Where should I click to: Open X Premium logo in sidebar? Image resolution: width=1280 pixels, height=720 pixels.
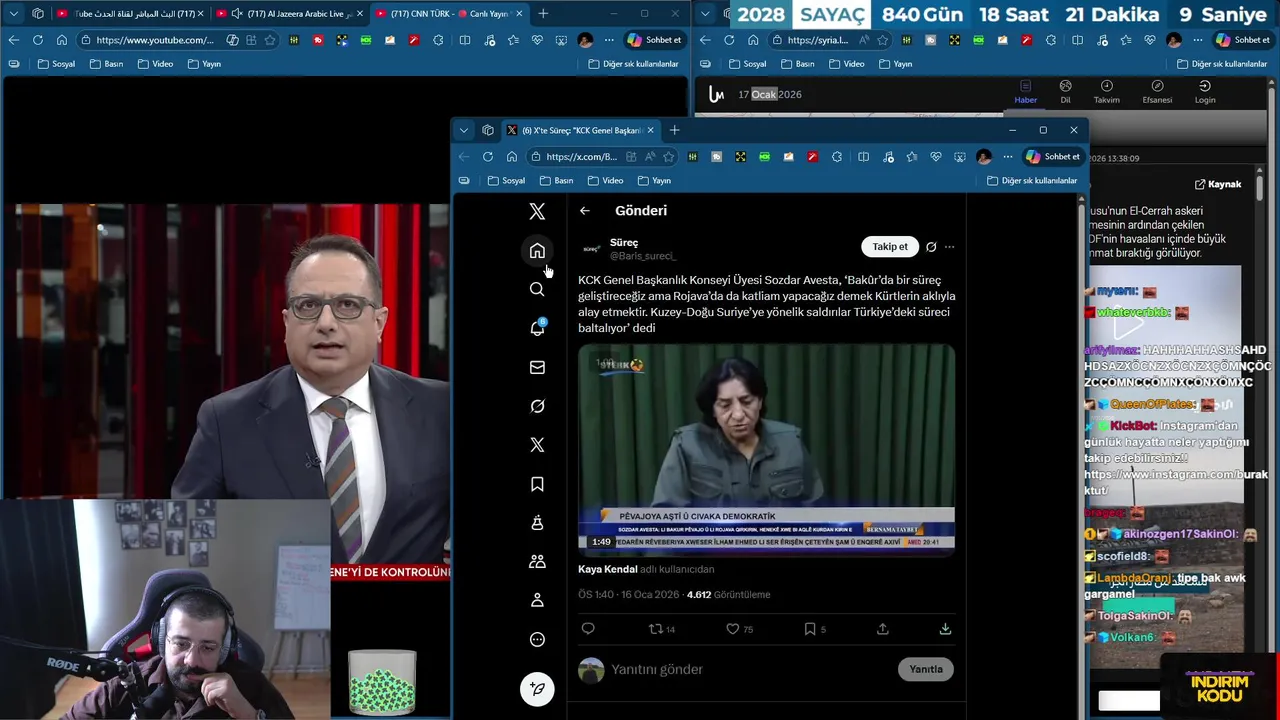point(537,445)
